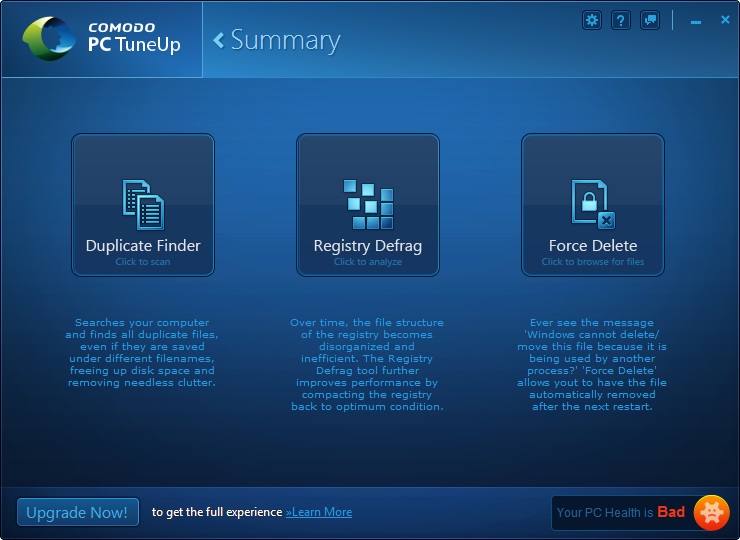
Task: Click the Summary page heading
Action: click(x=286, y=41)
